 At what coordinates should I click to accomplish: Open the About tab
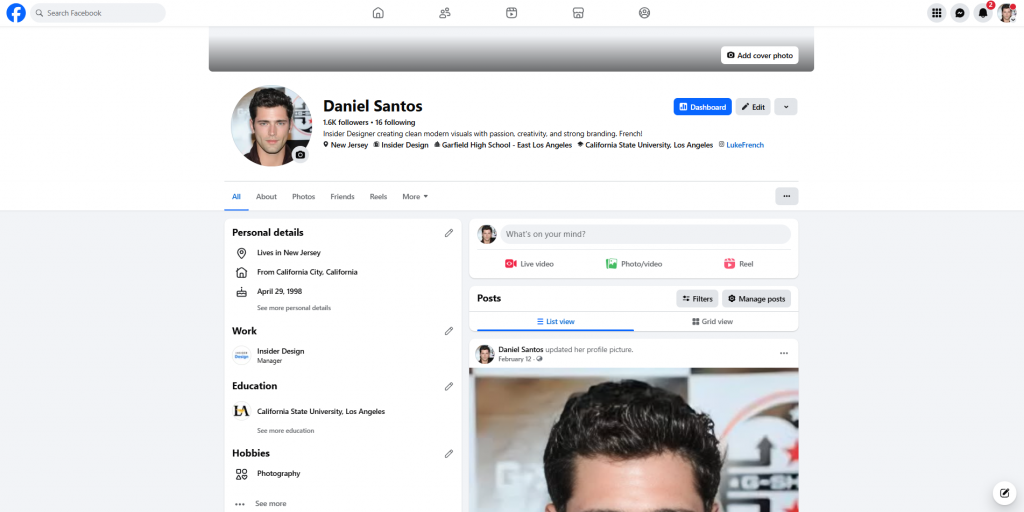[x=266, y=197]
